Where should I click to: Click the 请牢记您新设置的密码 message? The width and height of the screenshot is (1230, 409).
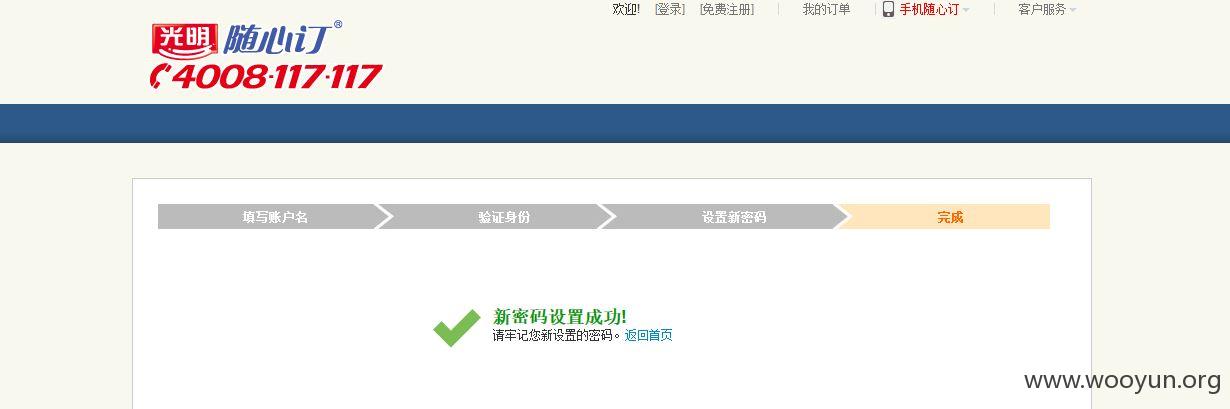556,336
